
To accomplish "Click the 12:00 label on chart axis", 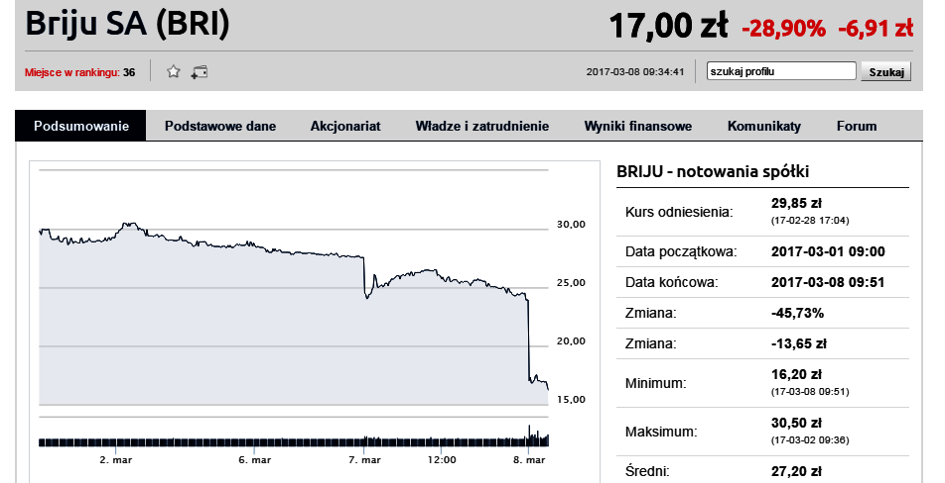I will pyautogui.click(x=441, y=459).
